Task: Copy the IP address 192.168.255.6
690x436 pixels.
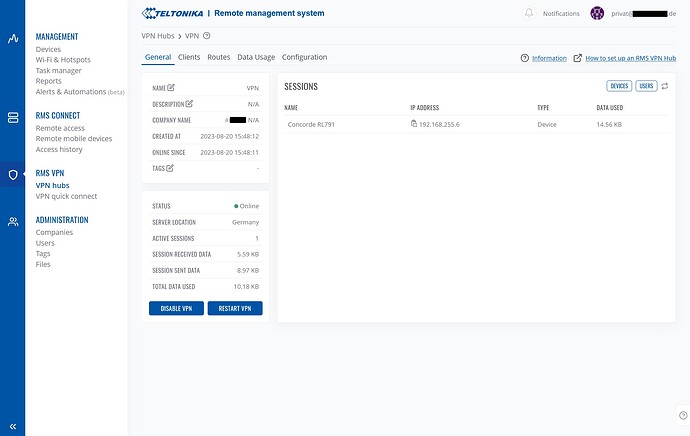Action: pyautogui.click(x=414, y=124)
